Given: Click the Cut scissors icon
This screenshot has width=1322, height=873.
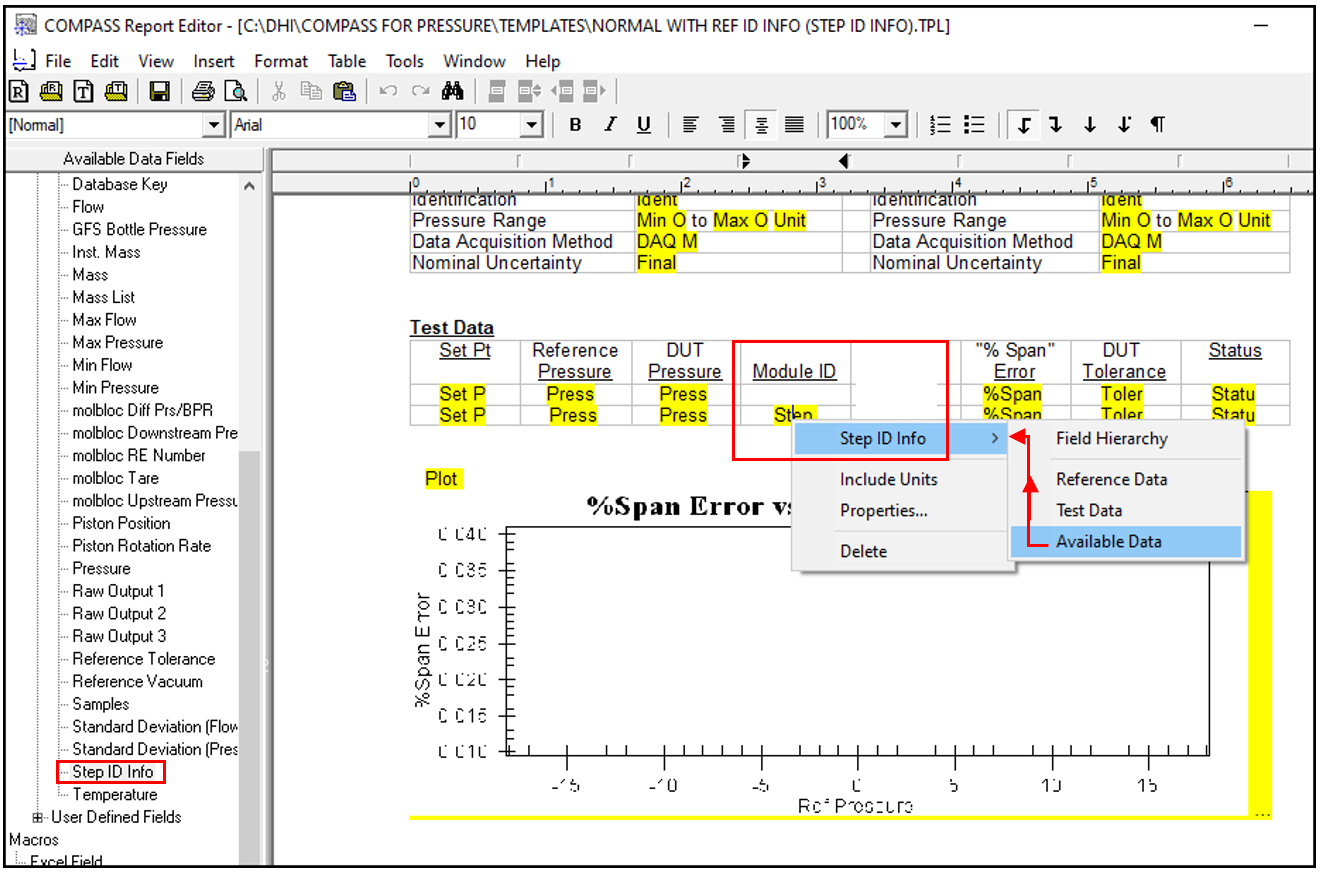Looking at the screenshot, I should tap(279, 92).
